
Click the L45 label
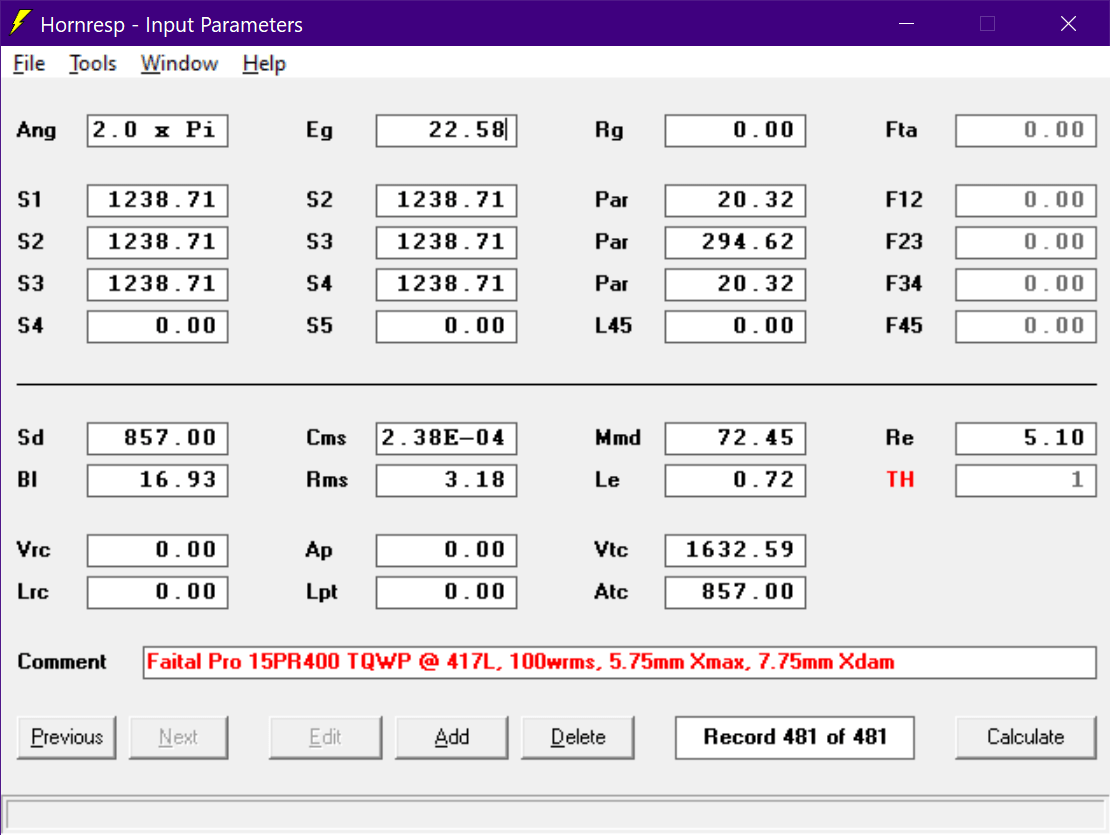613,326
